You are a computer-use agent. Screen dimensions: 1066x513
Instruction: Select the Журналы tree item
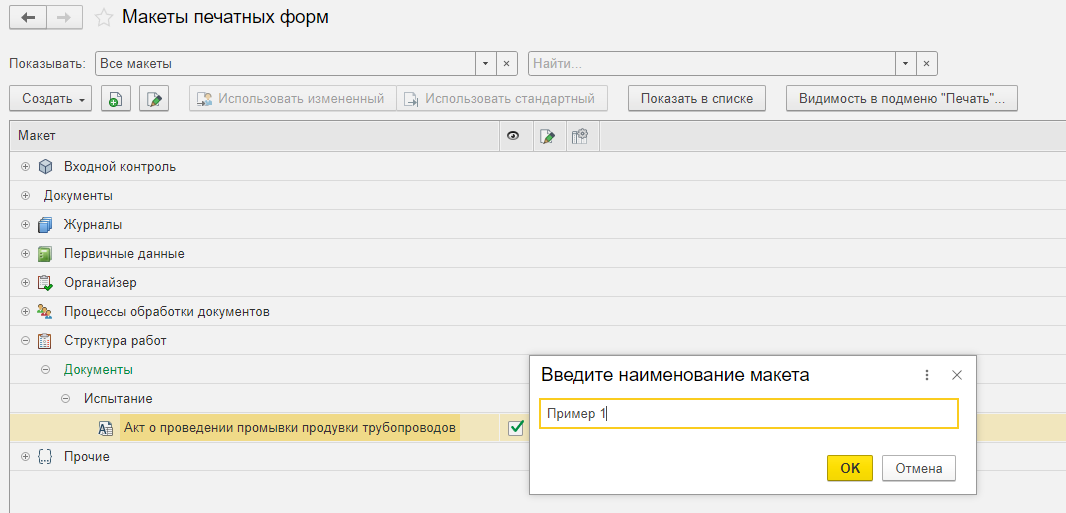click(x=93, y=225)
